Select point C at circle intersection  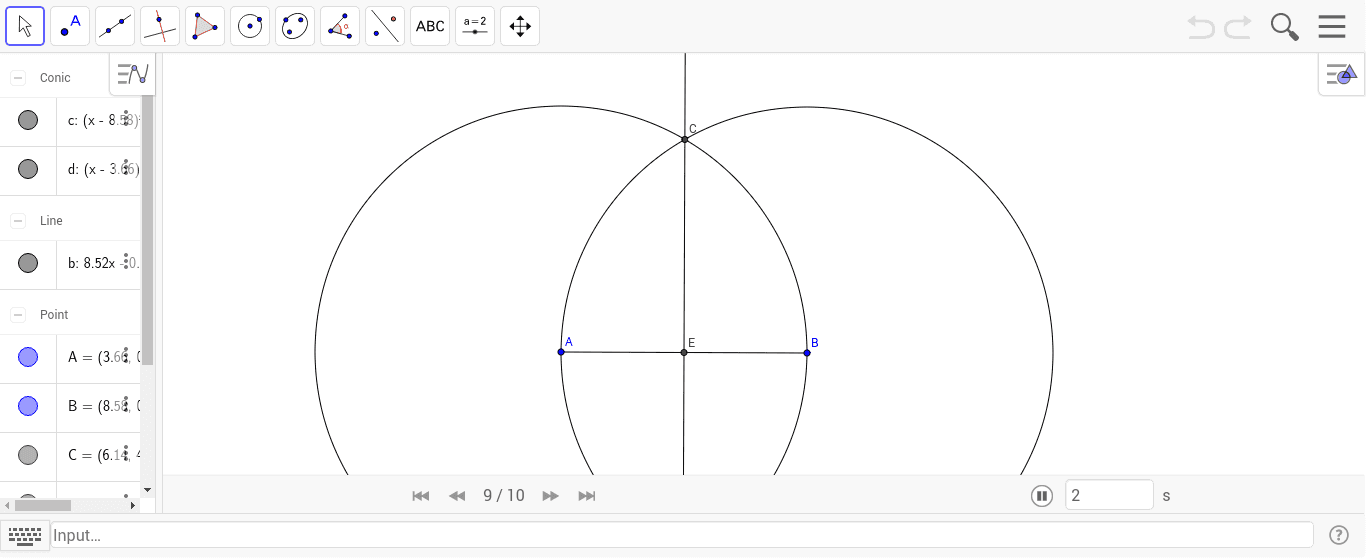coord(685,139)
